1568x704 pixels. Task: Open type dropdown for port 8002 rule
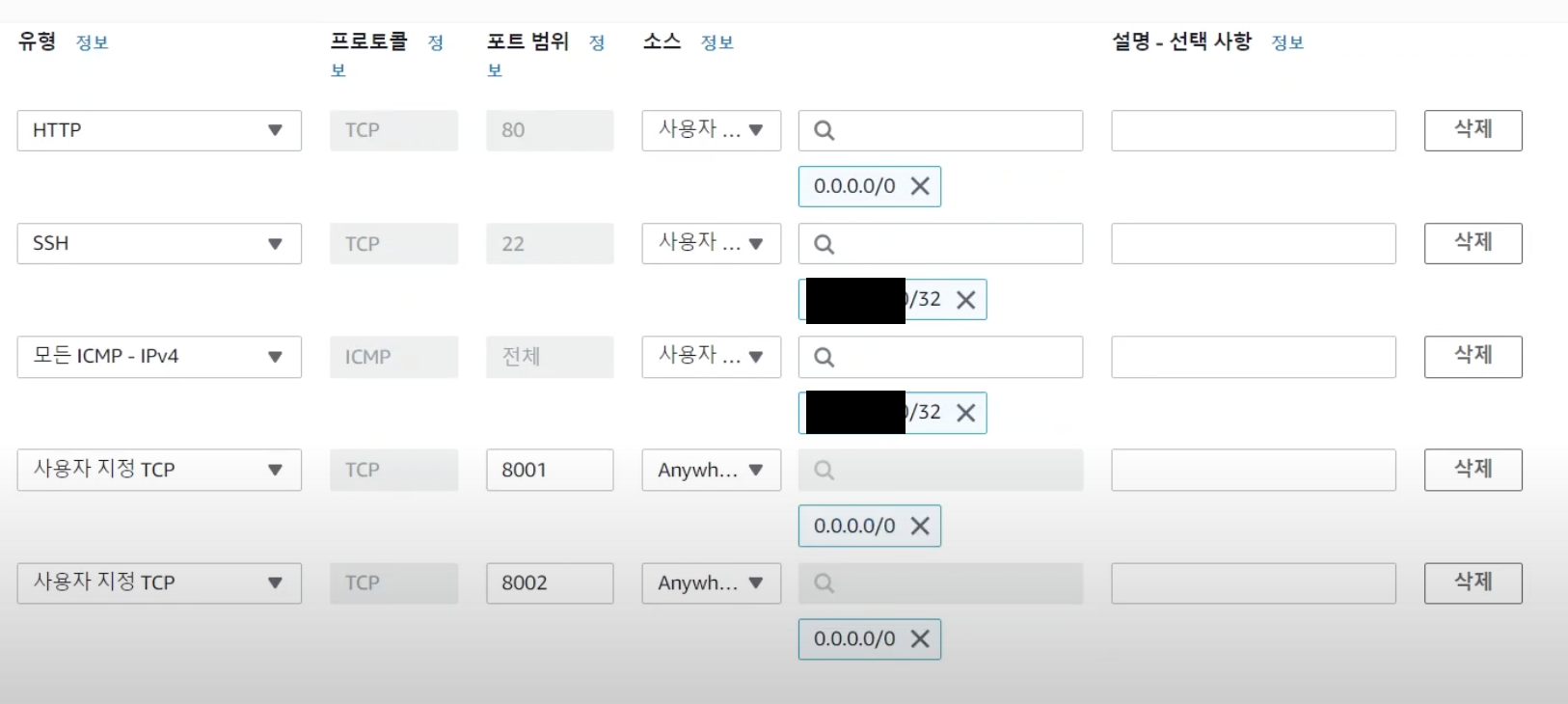tap(159, 582)
